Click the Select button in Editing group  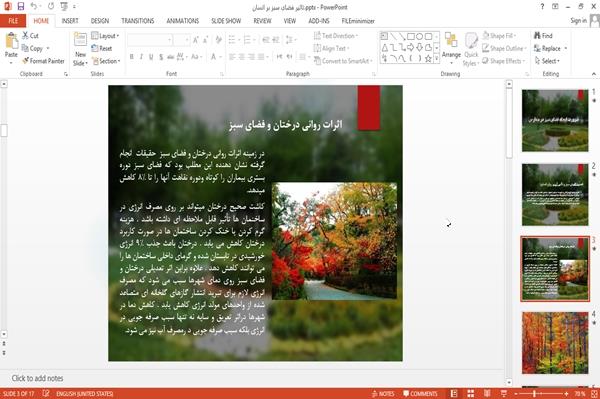pos(547,61)
